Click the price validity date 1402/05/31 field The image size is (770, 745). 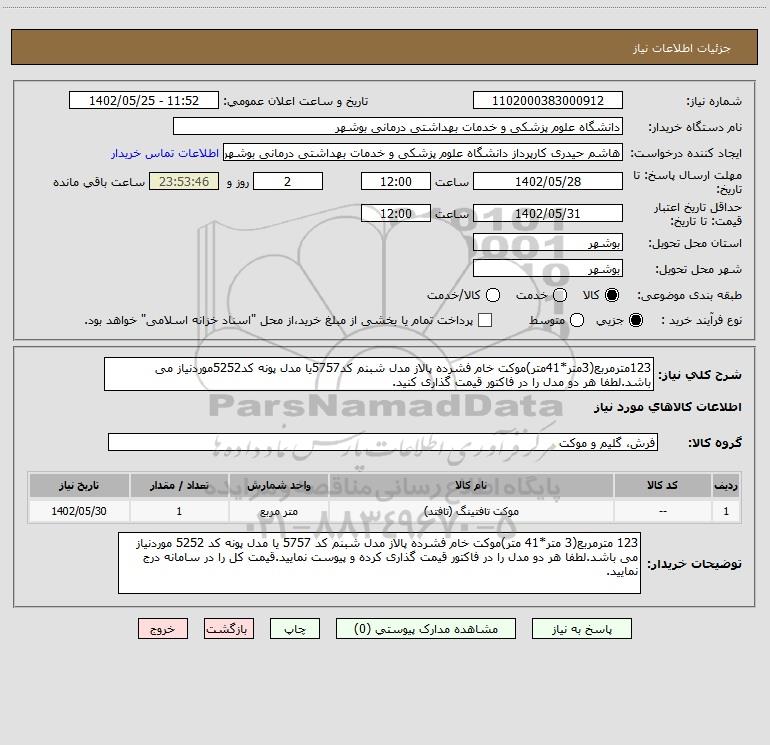(x=548, y=213)
